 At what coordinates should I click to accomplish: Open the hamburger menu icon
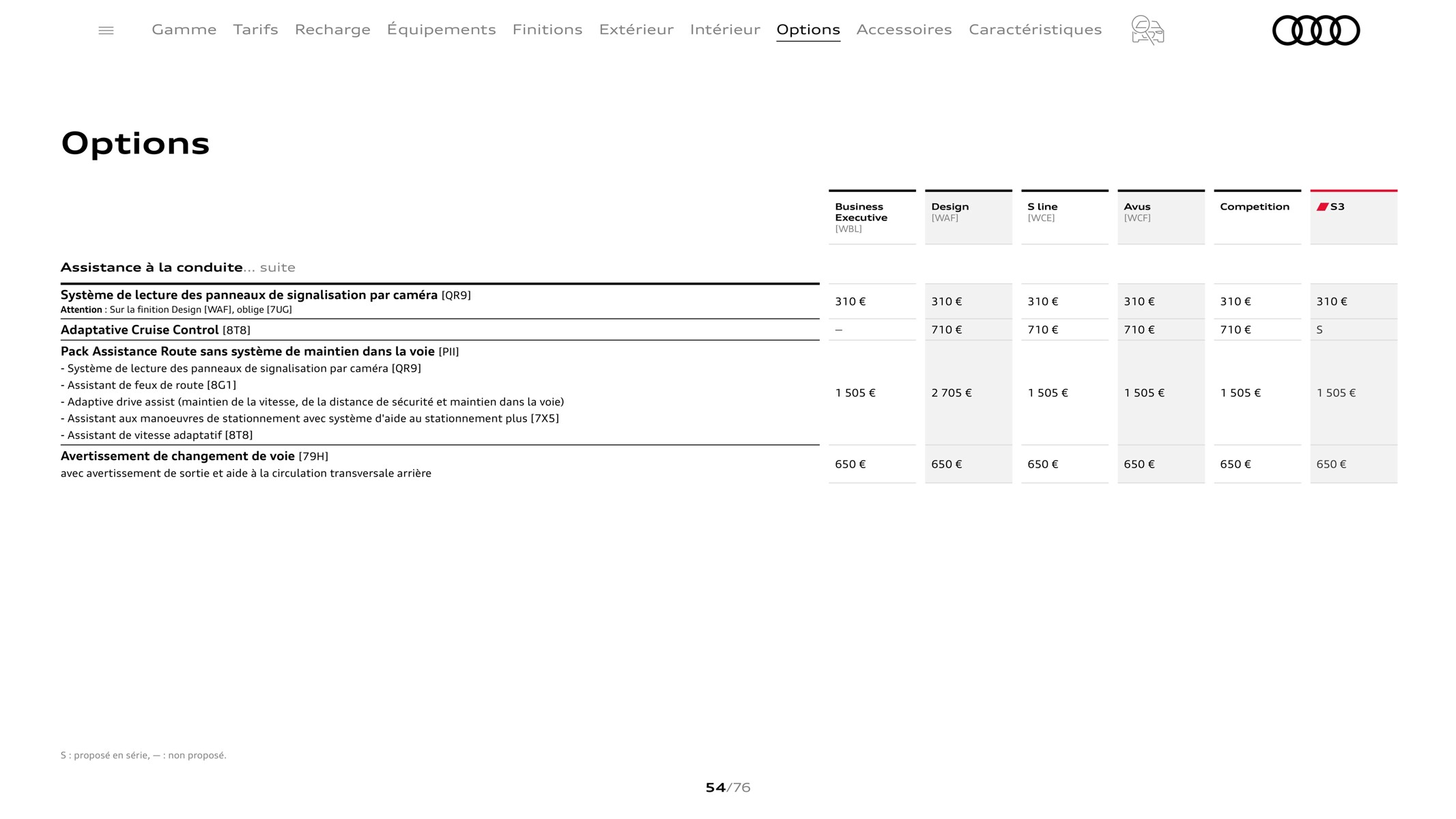[106, 30]
